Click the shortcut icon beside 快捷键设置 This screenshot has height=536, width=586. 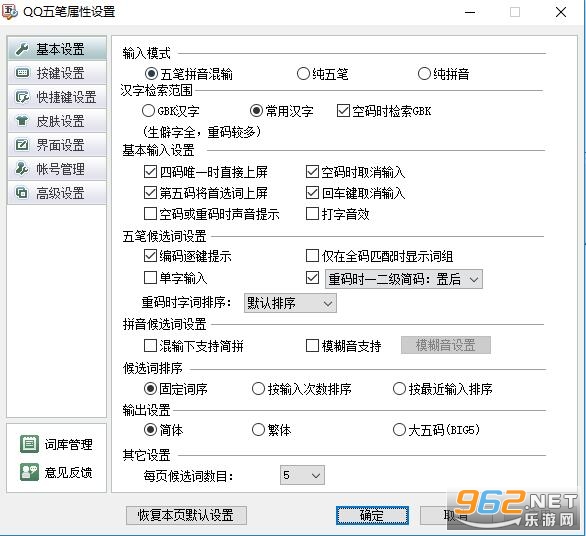point(22,97)
